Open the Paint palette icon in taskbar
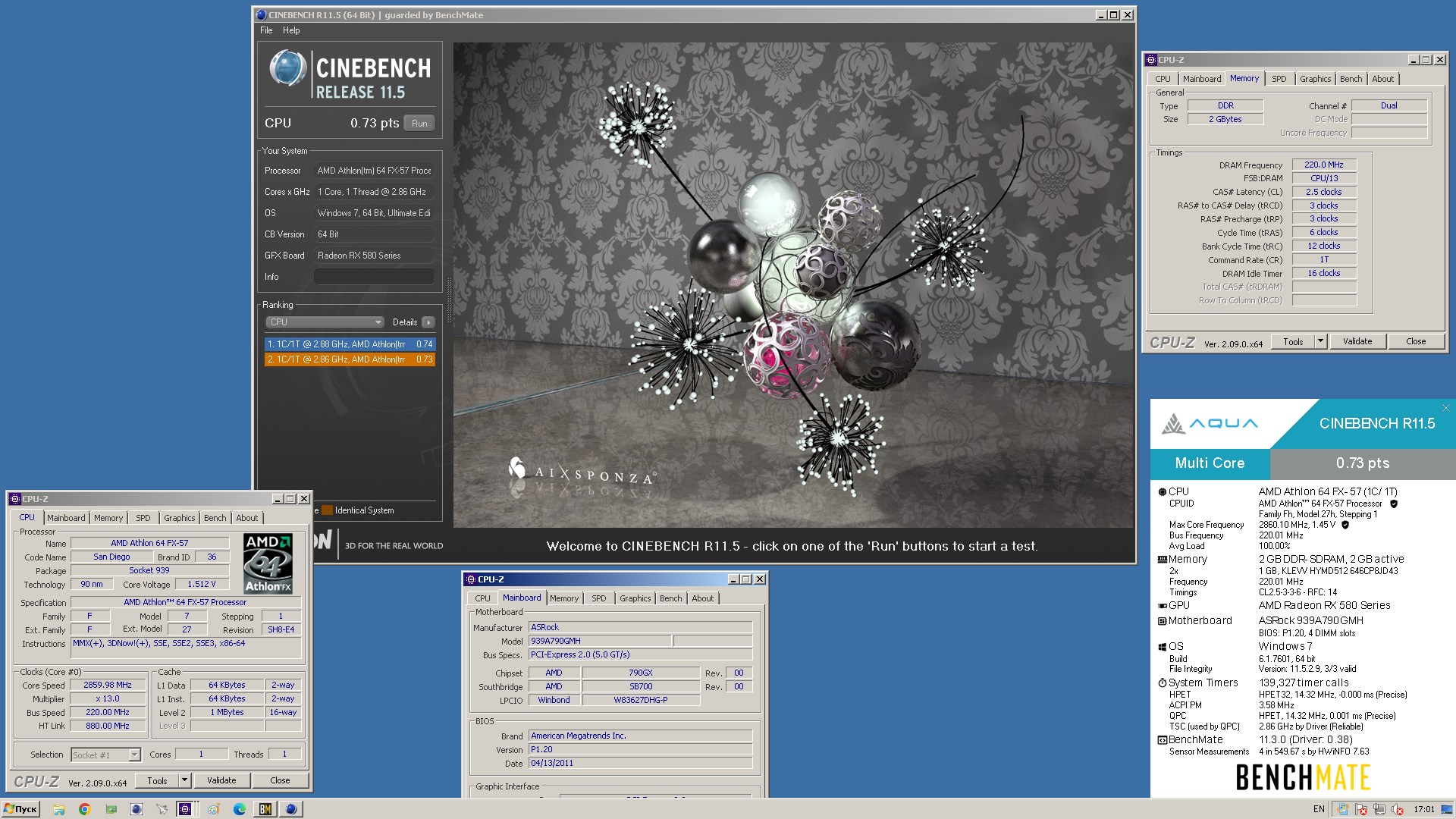Screen dimensions: 1456x819 point(213,809)
